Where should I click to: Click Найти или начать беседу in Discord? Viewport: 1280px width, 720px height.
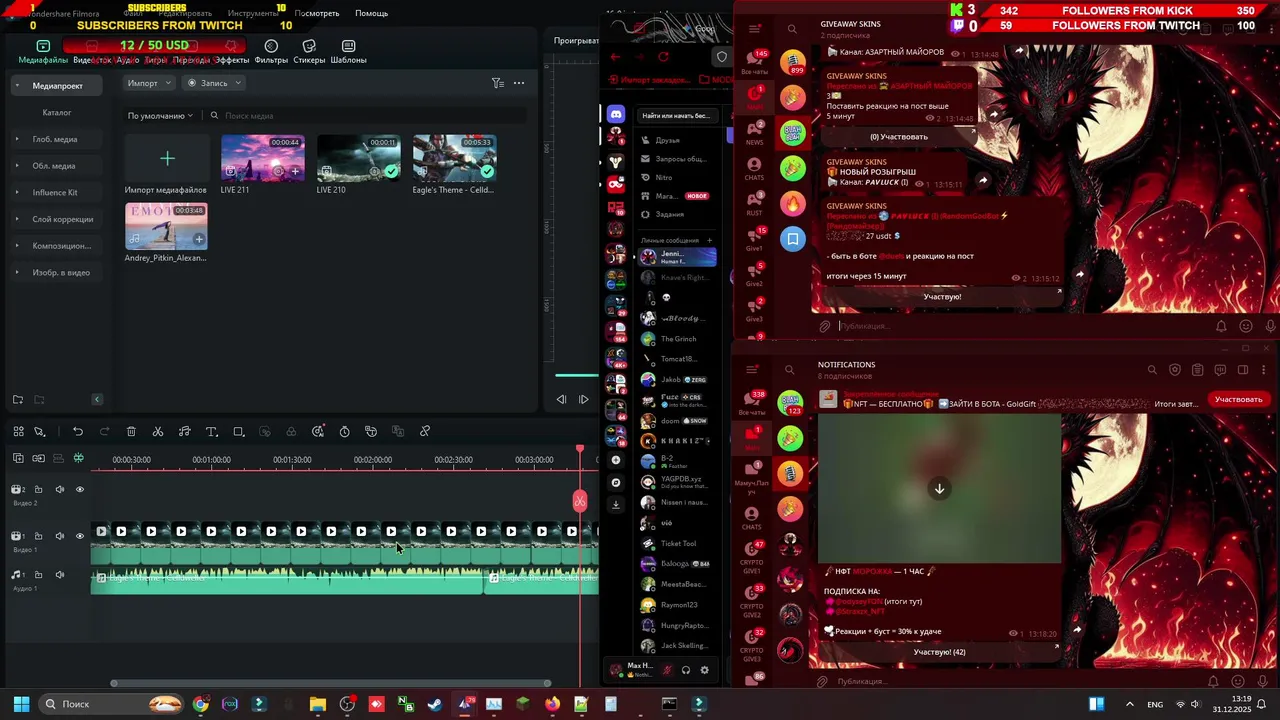point(676,115)
